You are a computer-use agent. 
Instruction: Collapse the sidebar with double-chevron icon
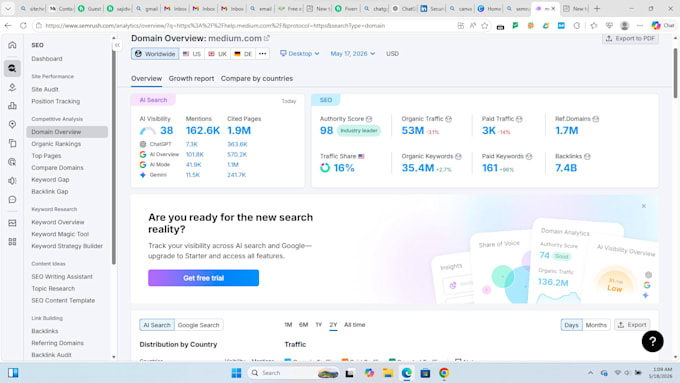117,45
